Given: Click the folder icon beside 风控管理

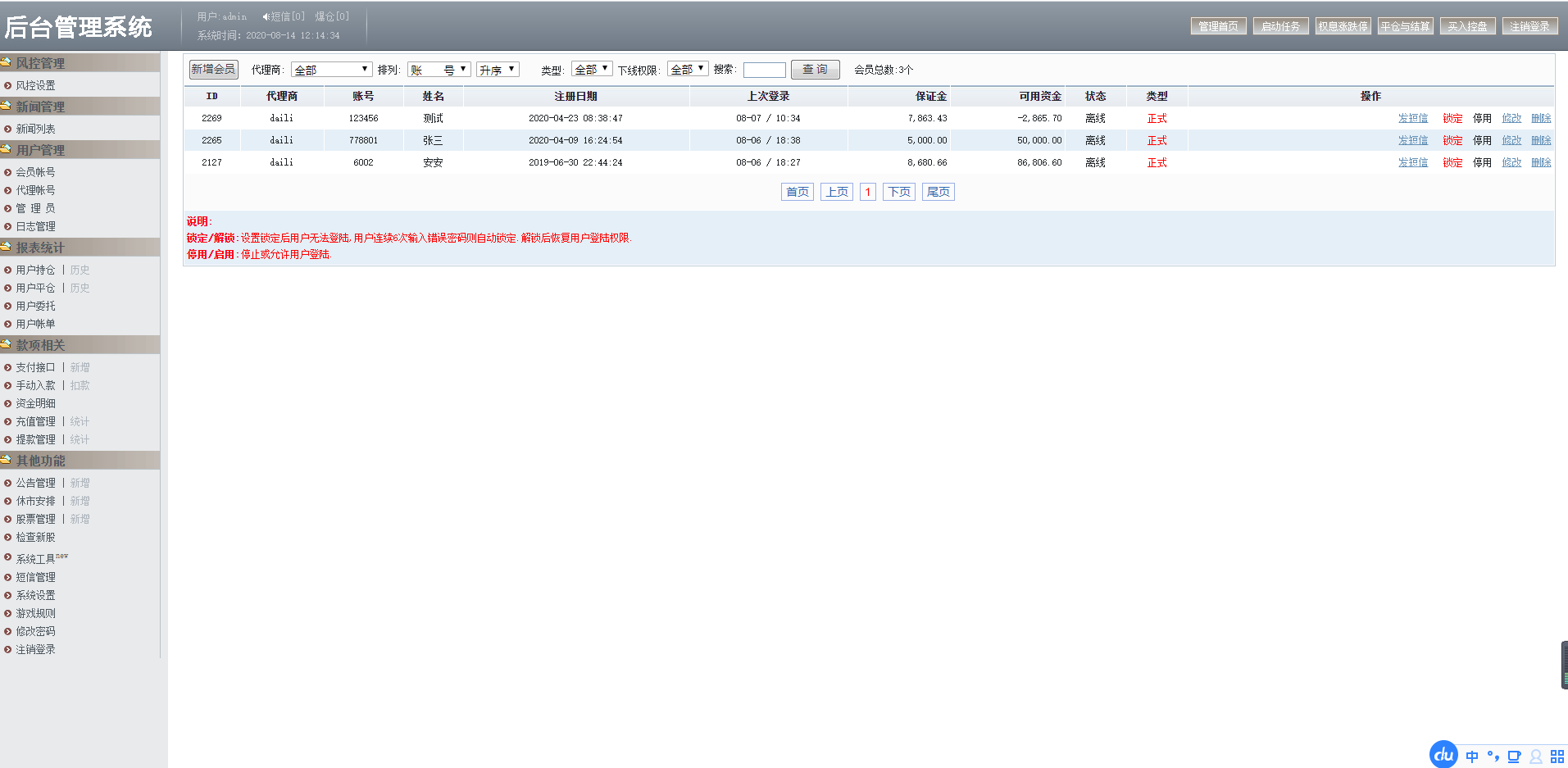Looking at the screenshot, I should point(6,62).
